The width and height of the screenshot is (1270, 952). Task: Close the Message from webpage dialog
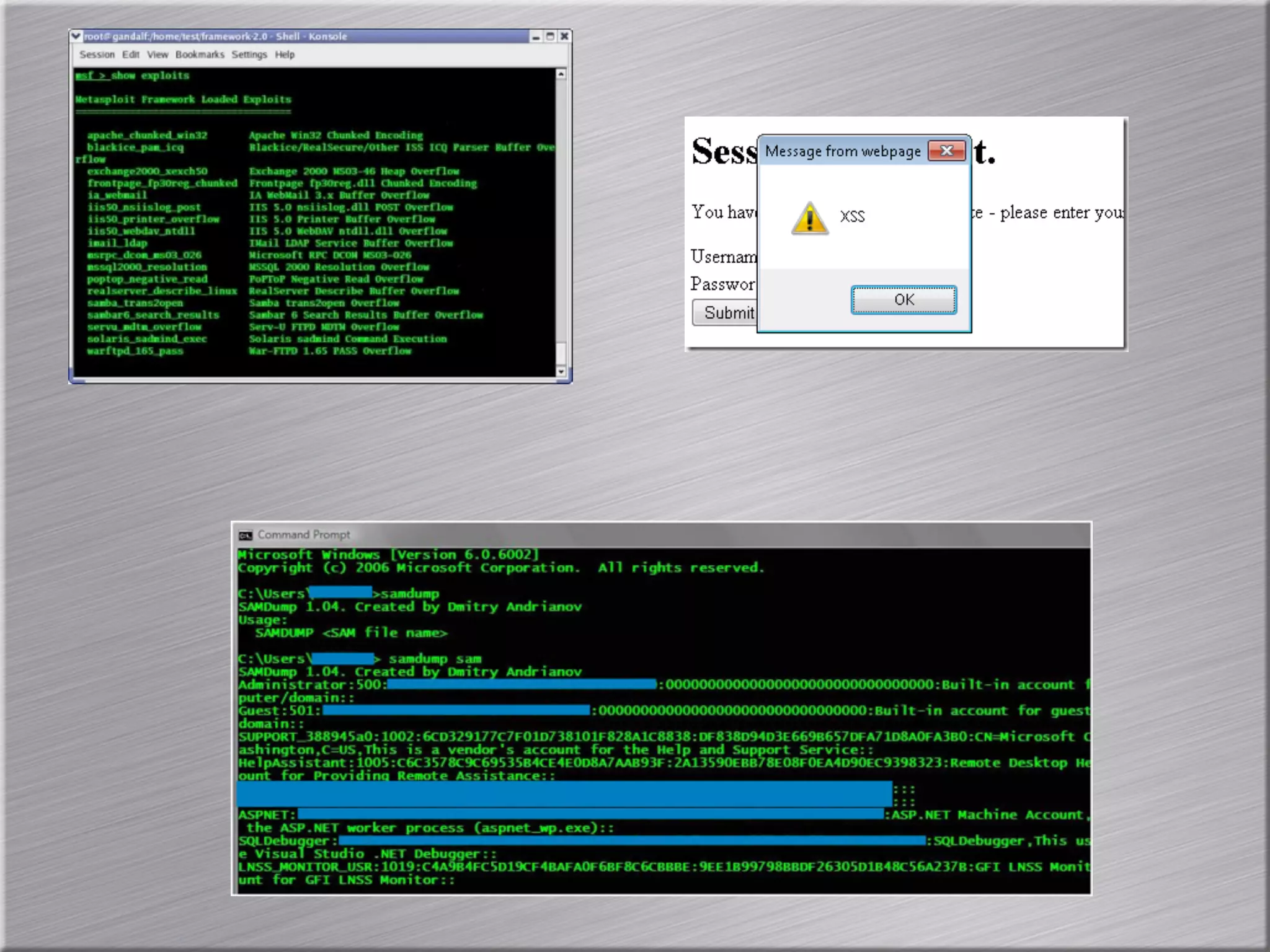click(x=946, y=151)
